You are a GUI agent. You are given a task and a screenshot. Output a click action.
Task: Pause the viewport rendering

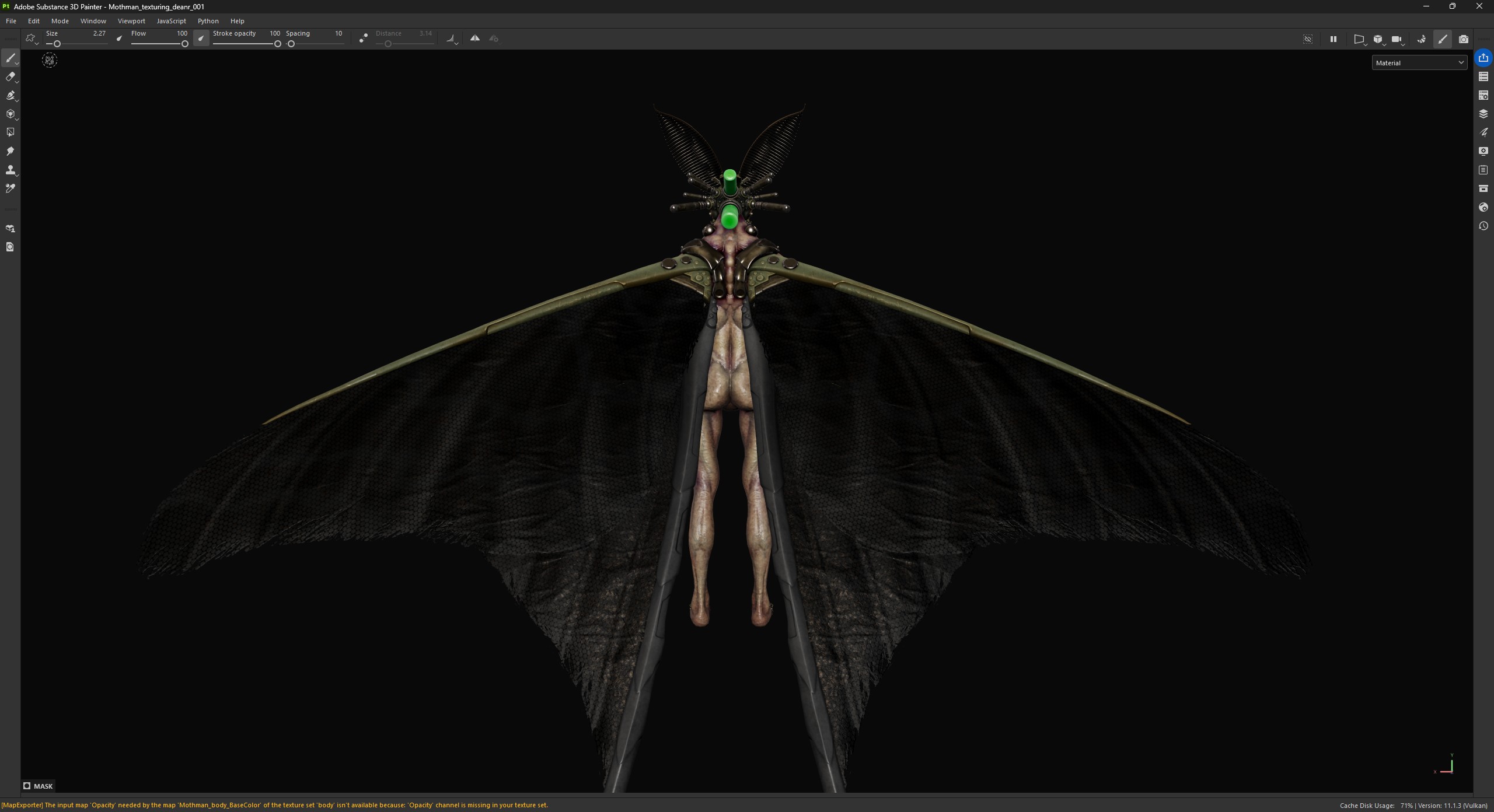coord(1333,39)
